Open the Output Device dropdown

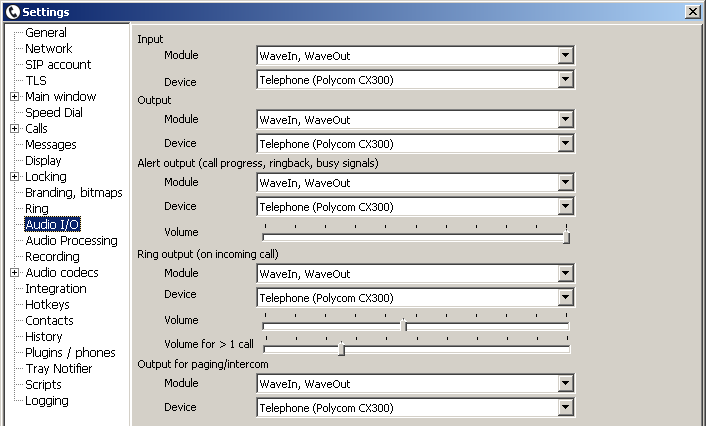coord(566,144)
